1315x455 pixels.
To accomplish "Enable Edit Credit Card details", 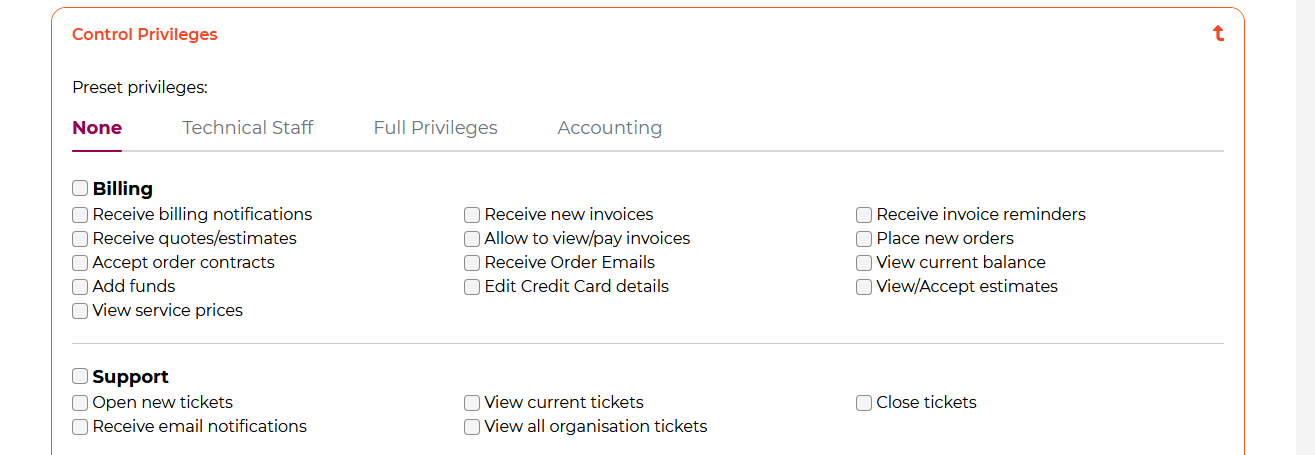I will (x=472, y=286).
